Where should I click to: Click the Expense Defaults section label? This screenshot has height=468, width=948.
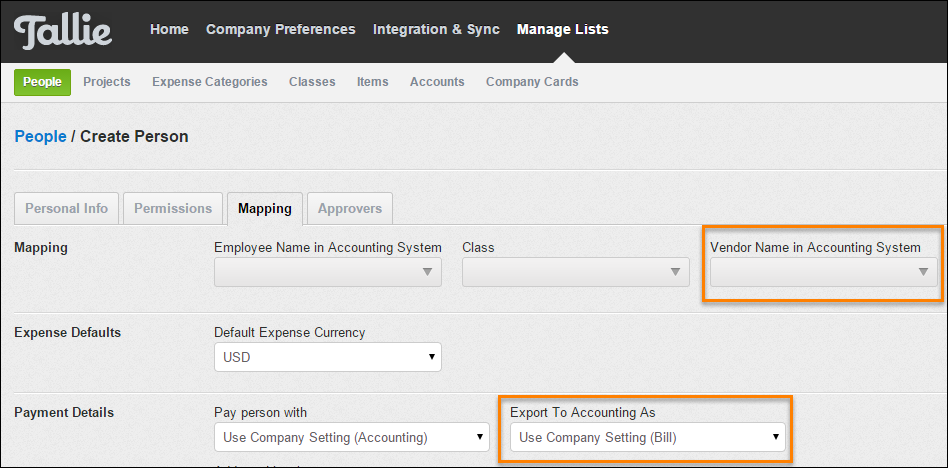[68, 333]
